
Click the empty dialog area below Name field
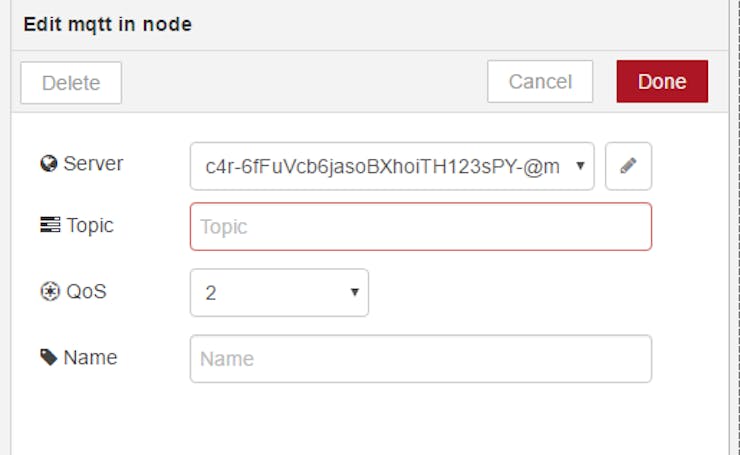point(370,420)
